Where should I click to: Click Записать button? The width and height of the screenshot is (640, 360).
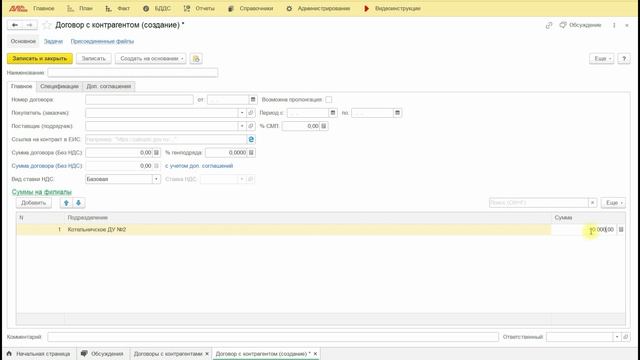pyautogui.click(x=93, y=59)
